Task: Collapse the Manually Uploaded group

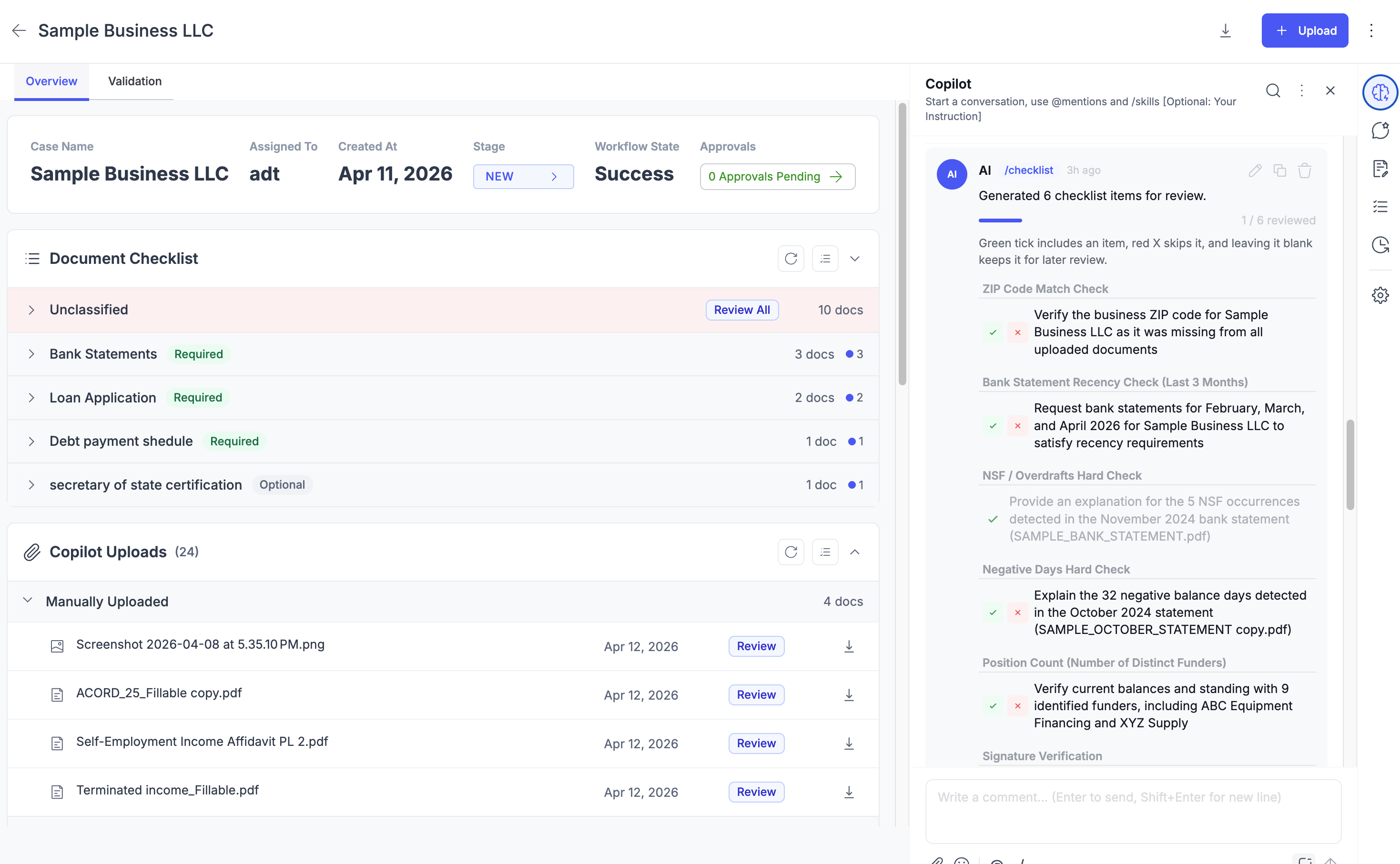Action: point(28,601)
